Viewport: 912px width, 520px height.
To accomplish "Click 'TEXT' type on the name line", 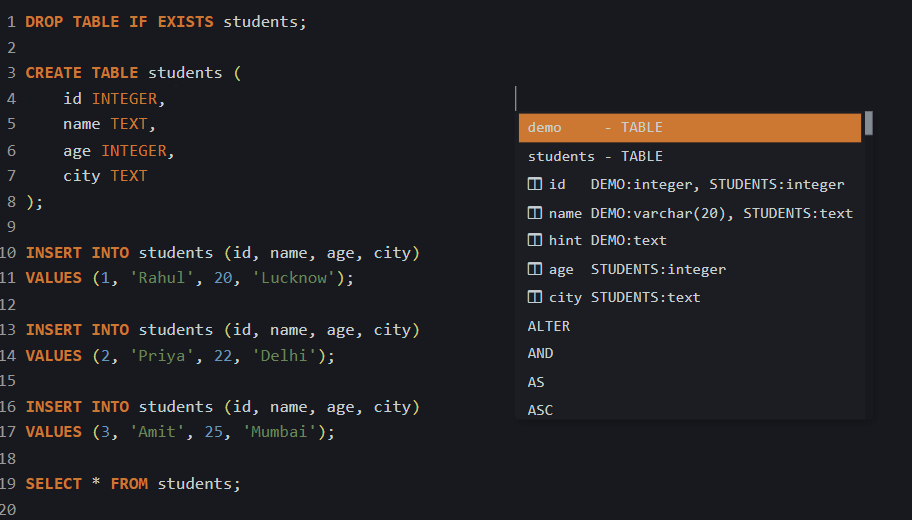I will tap(129, 124).
